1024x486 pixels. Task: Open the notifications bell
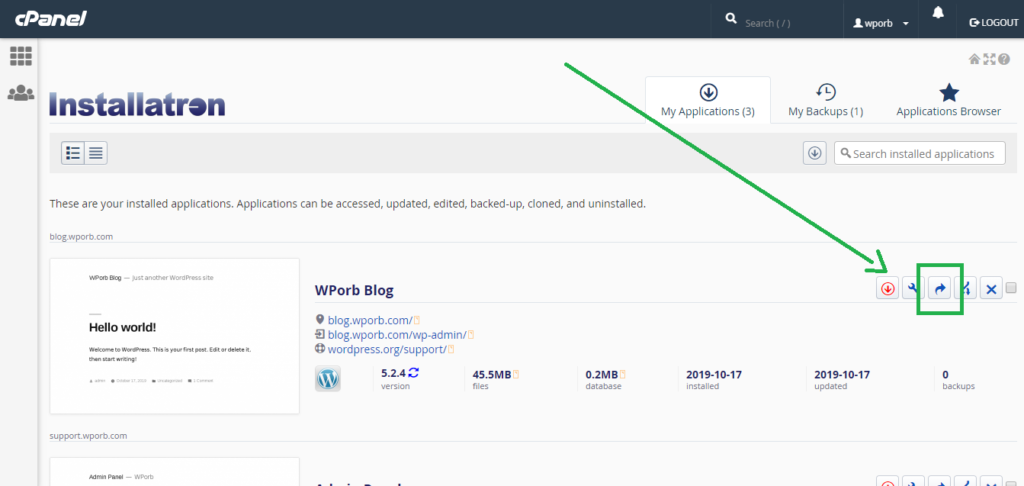(x=938, y=13)
